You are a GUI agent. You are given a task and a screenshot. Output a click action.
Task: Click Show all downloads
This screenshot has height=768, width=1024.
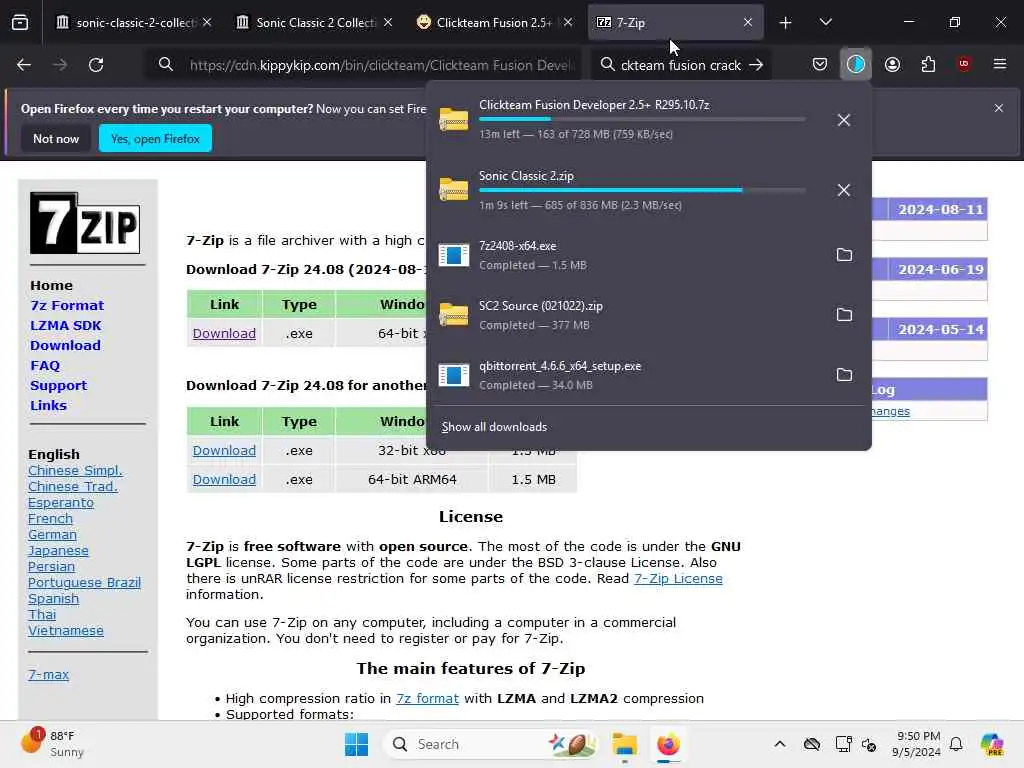point(494,426)
